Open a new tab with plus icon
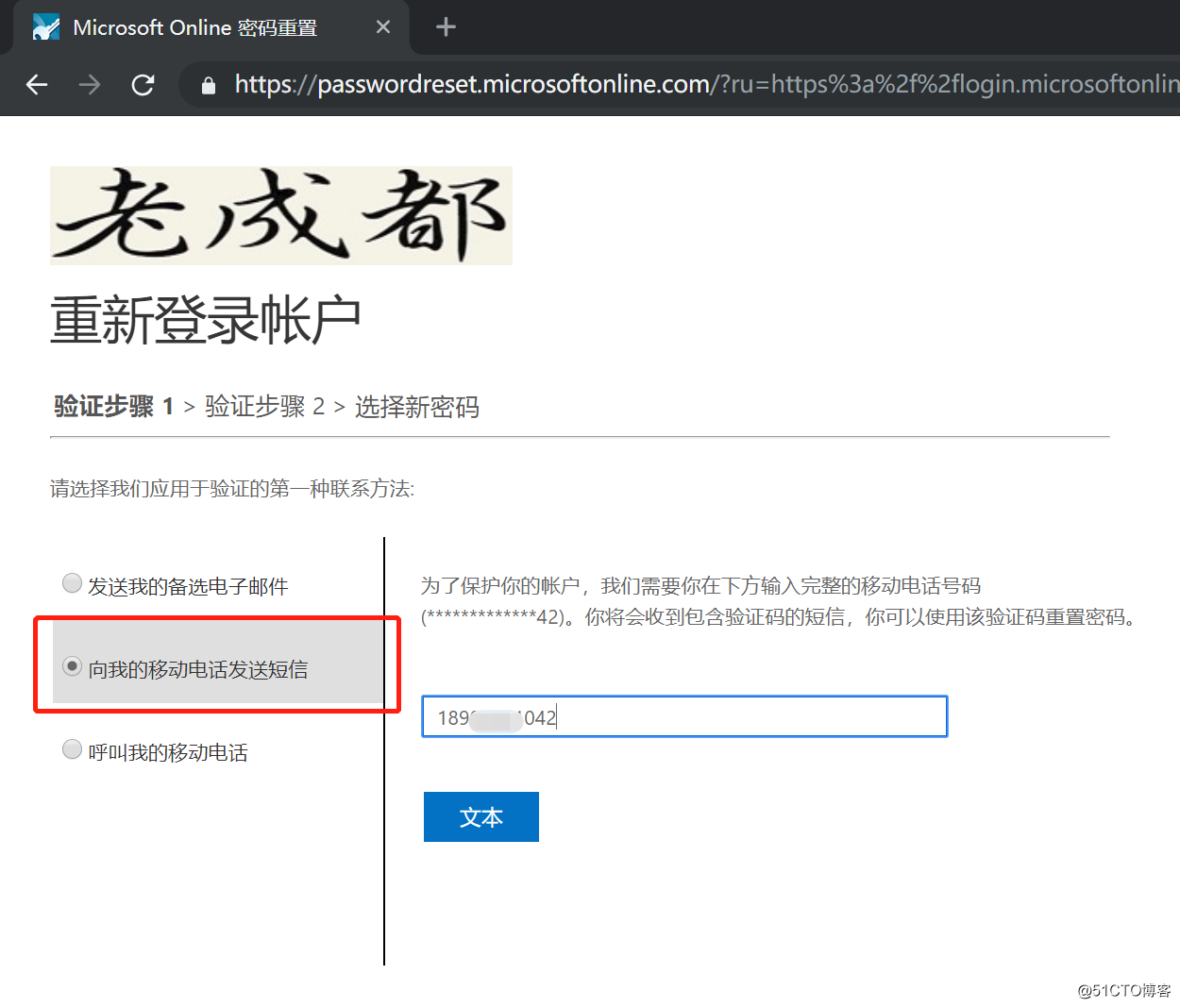1180x1008 pixels. [446, 27]
